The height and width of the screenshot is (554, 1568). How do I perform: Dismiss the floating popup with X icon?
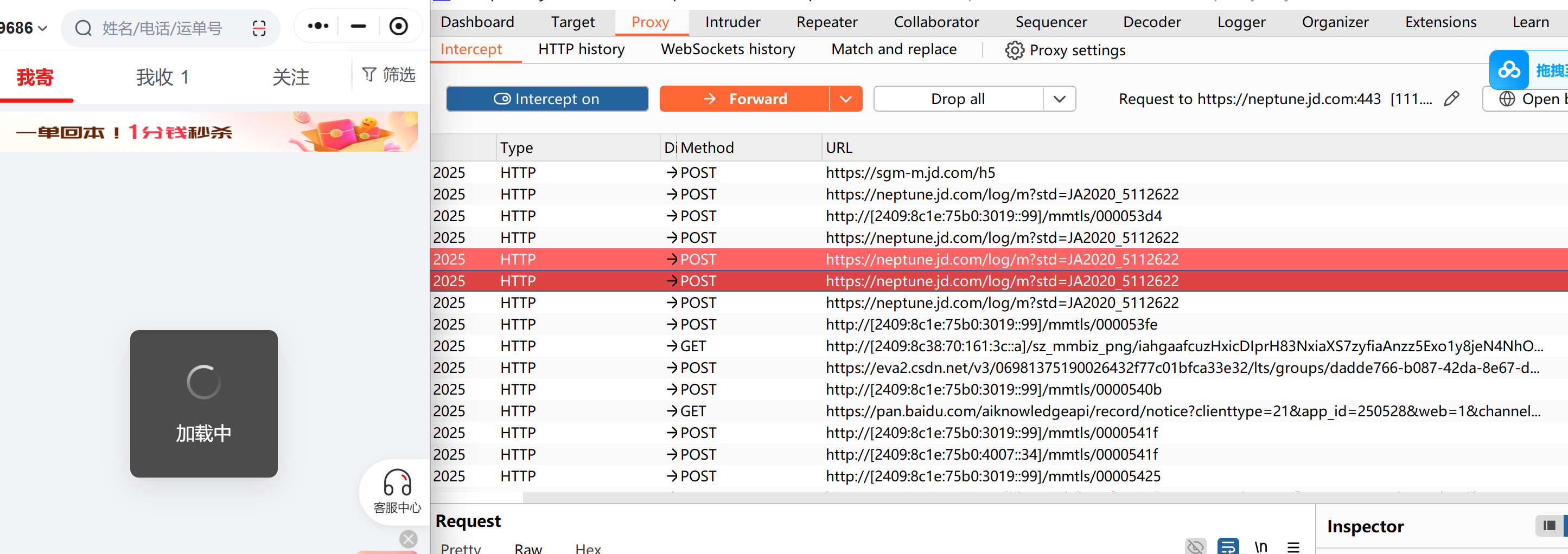coord(409,539)
